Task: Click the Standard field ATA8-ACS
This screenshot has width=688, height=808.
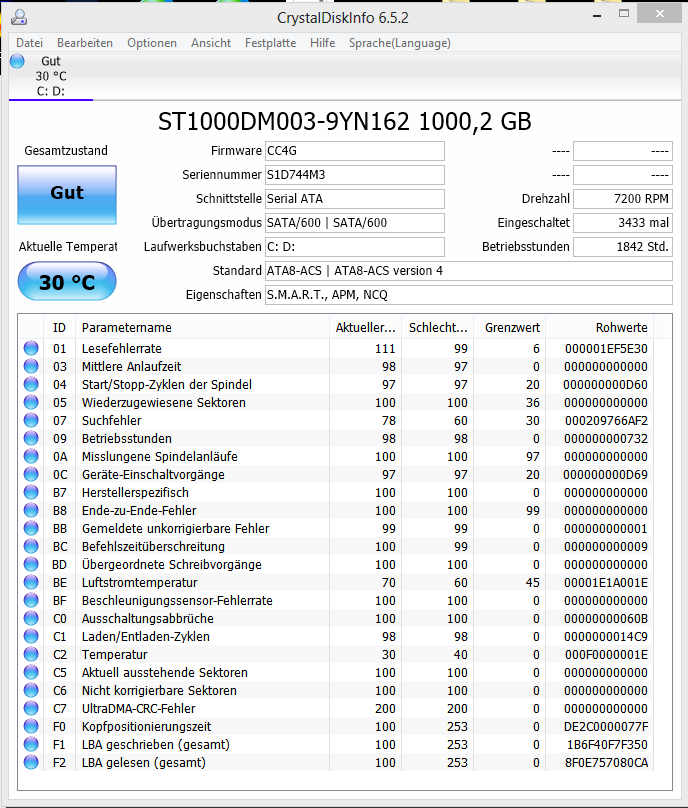Action: [x=468, y=271]
